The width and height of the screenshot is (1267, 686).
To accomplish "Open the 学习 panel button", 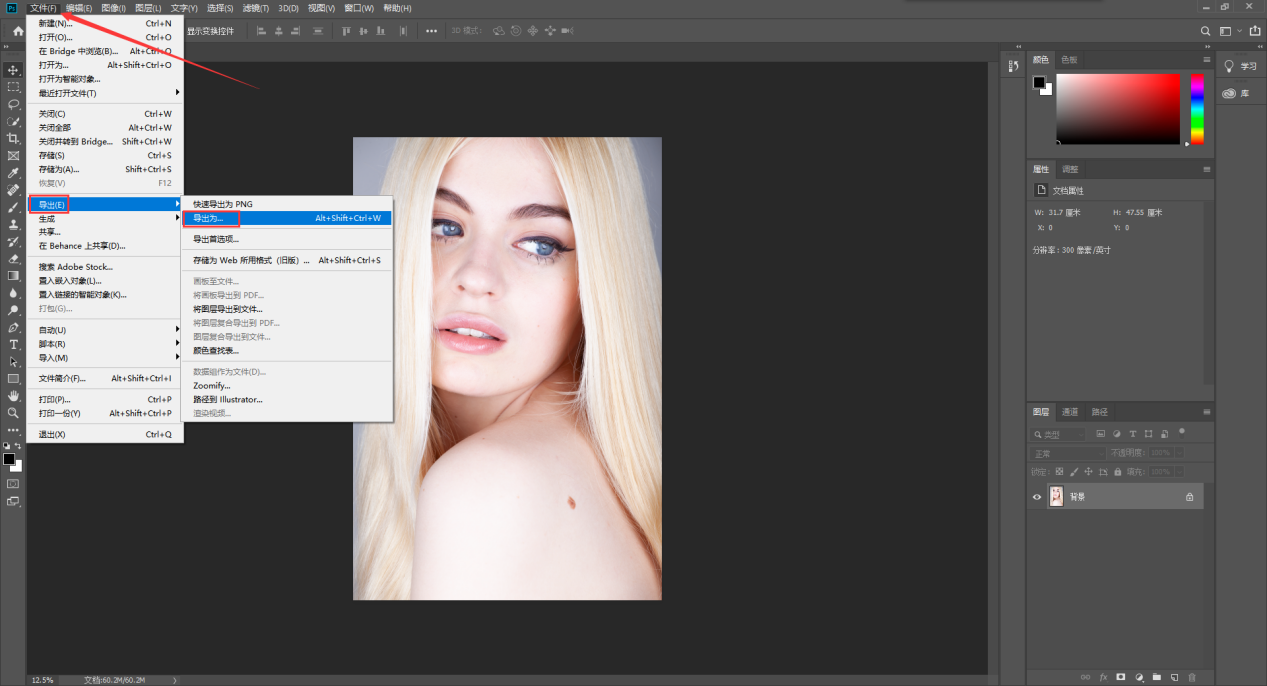I will (1240, 66).
